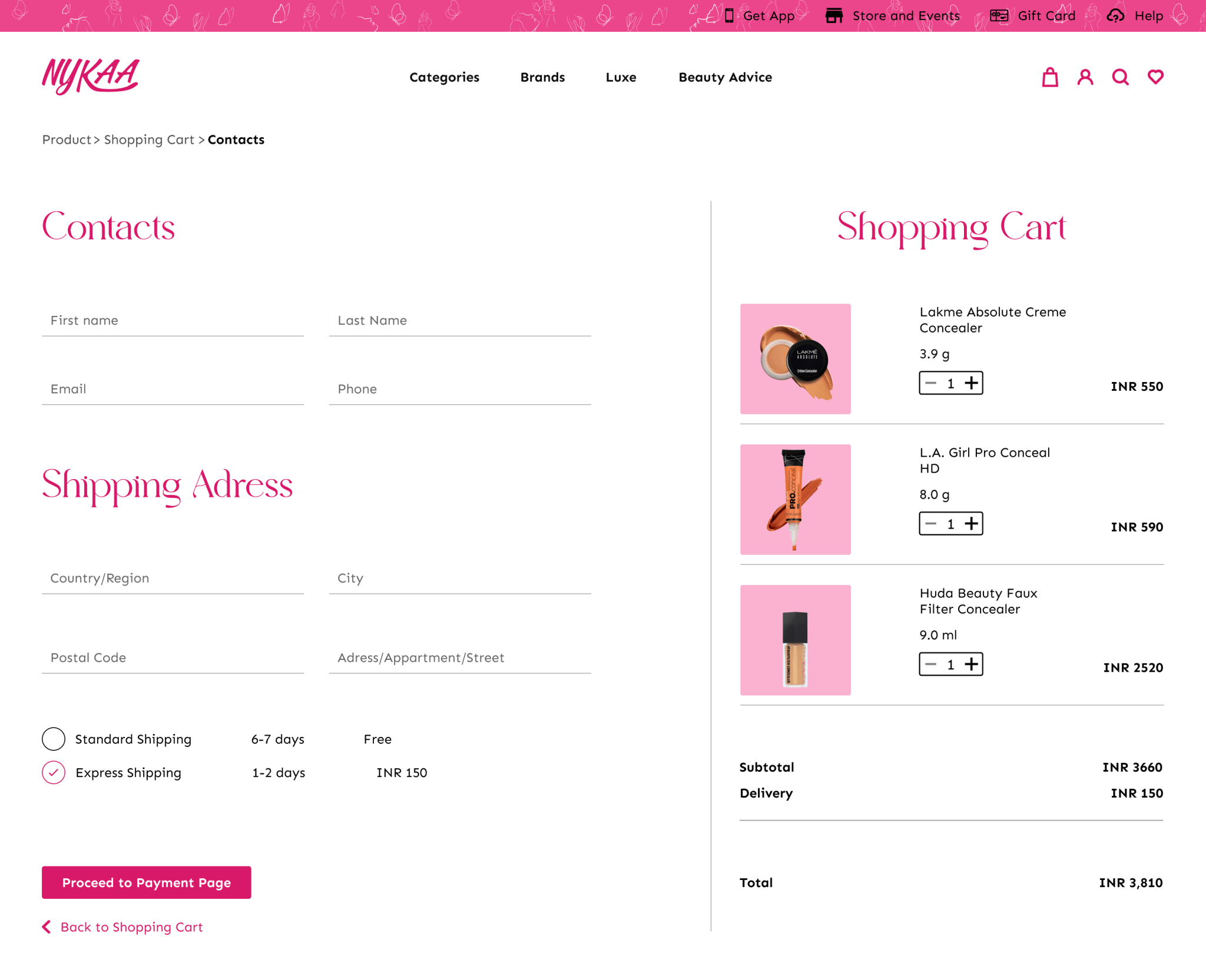The height and width of the screenshot is (980, 1206).
Task: Focus the Last Name field
Action: tap(460, 321)
